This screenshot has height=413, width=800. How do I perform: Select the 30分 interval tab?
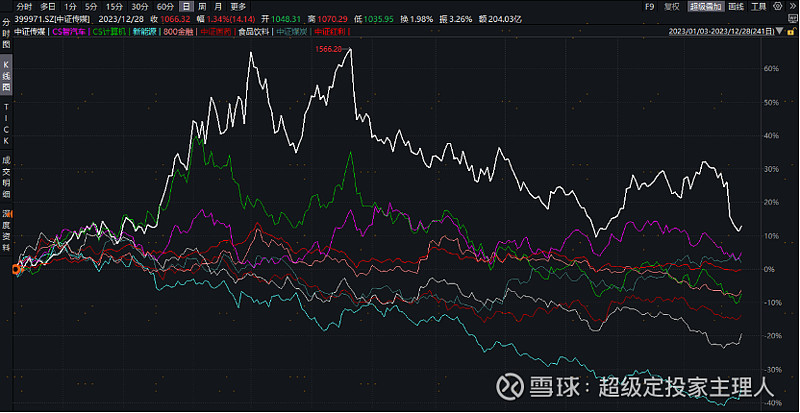[139, 7]
